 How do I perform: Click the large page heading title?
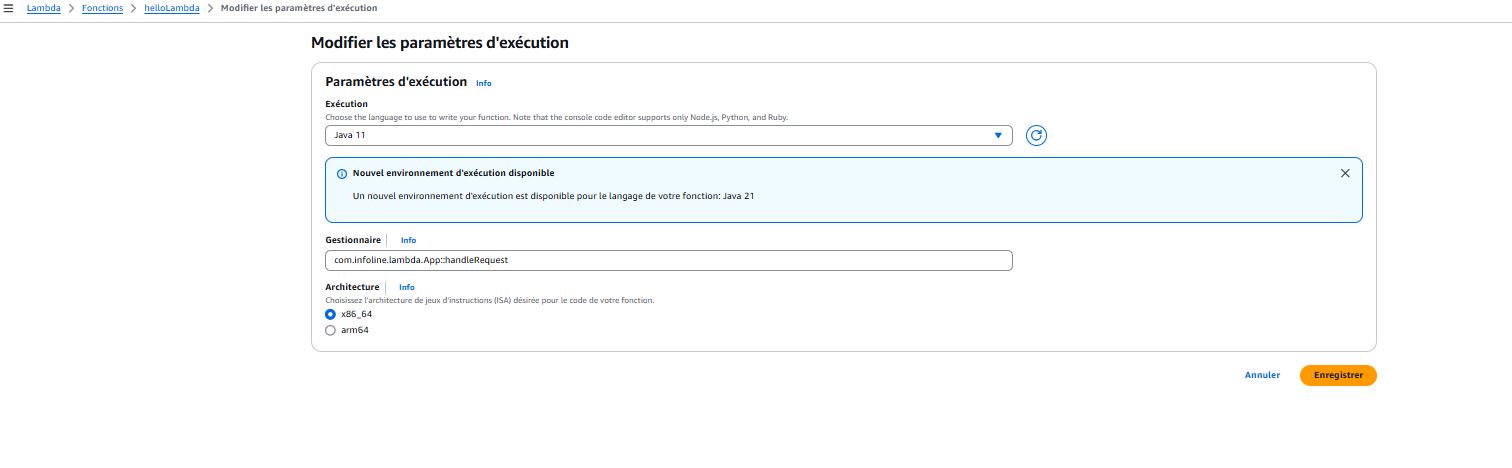[439, 43]
